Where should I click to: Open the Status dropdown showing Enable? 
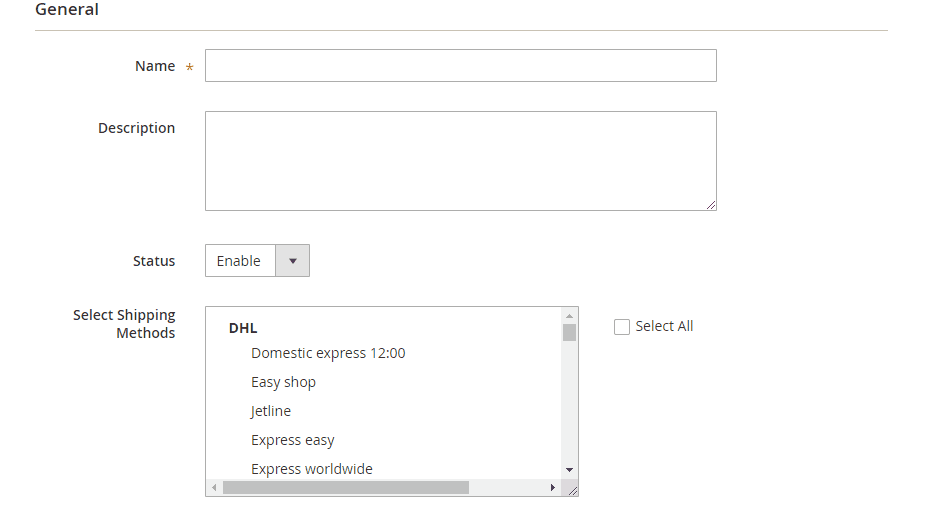pos(257,261)
